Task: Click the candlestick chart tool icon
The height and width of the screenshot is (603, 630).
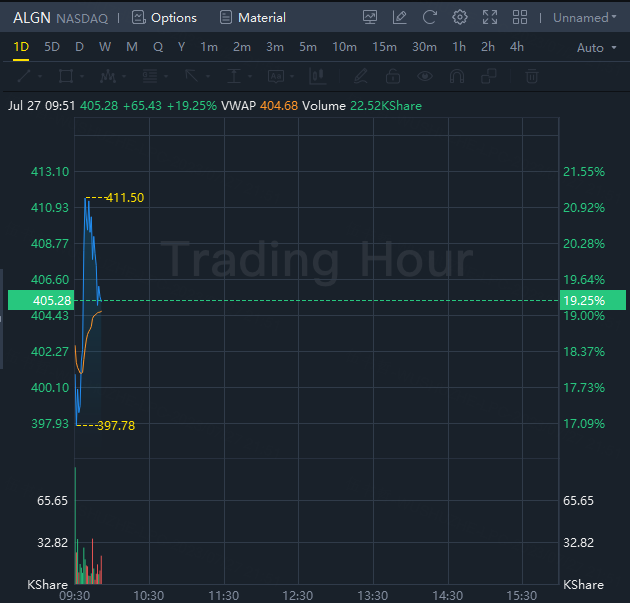Action: (317, 76)
